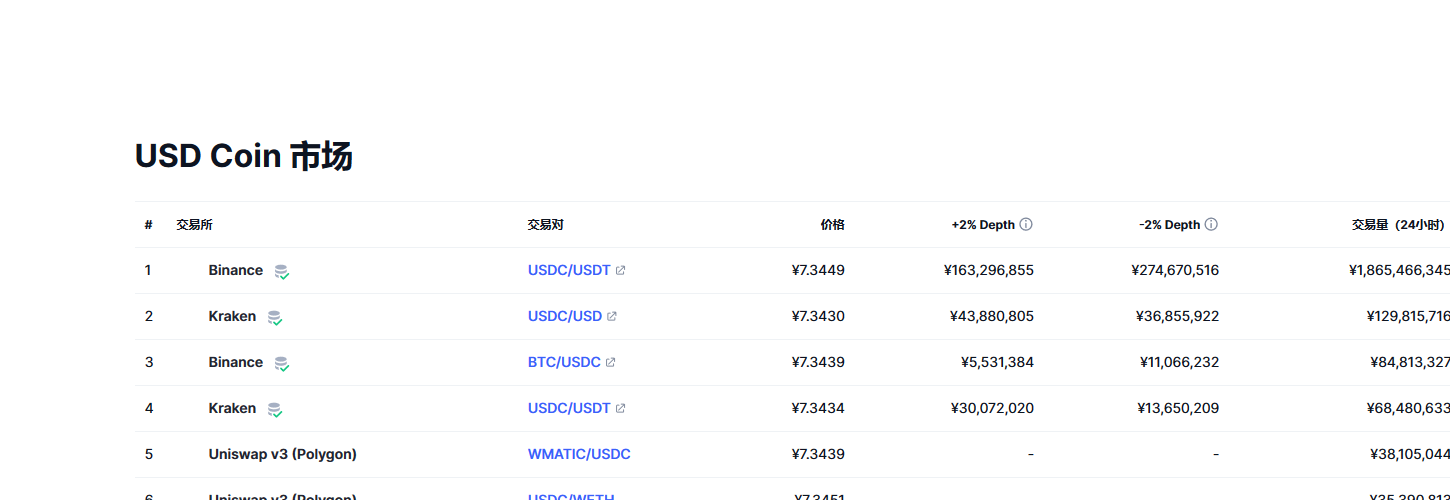Click the 交易对 column header
This screenshot has width=1450, height=500.
pos(545,225)
